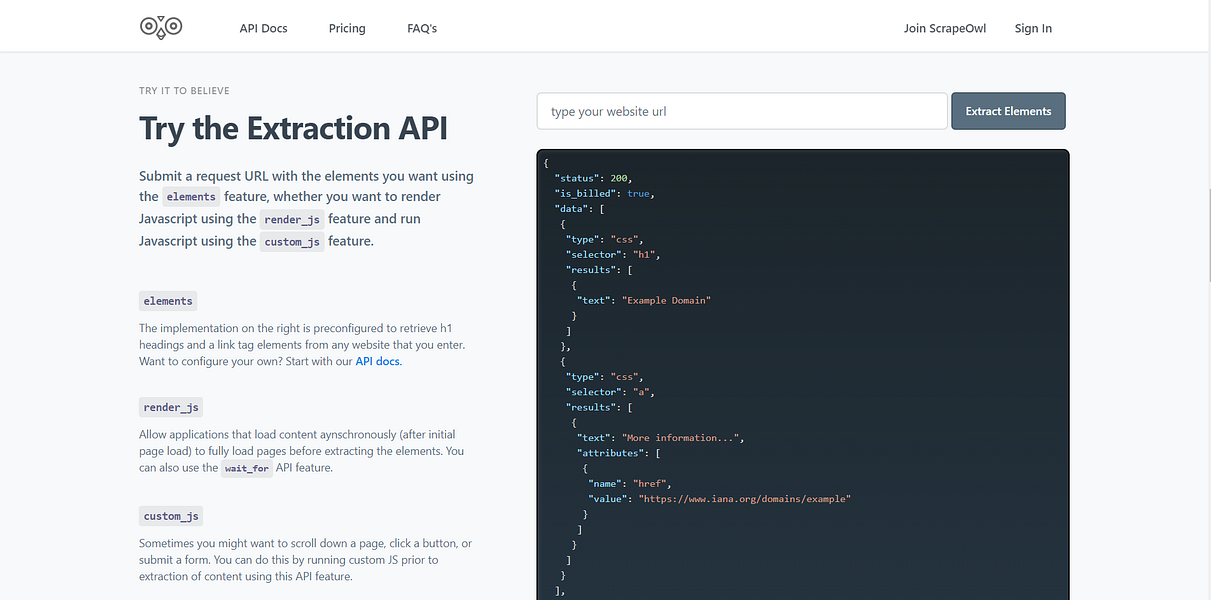Open the Sign In link

1033,28
